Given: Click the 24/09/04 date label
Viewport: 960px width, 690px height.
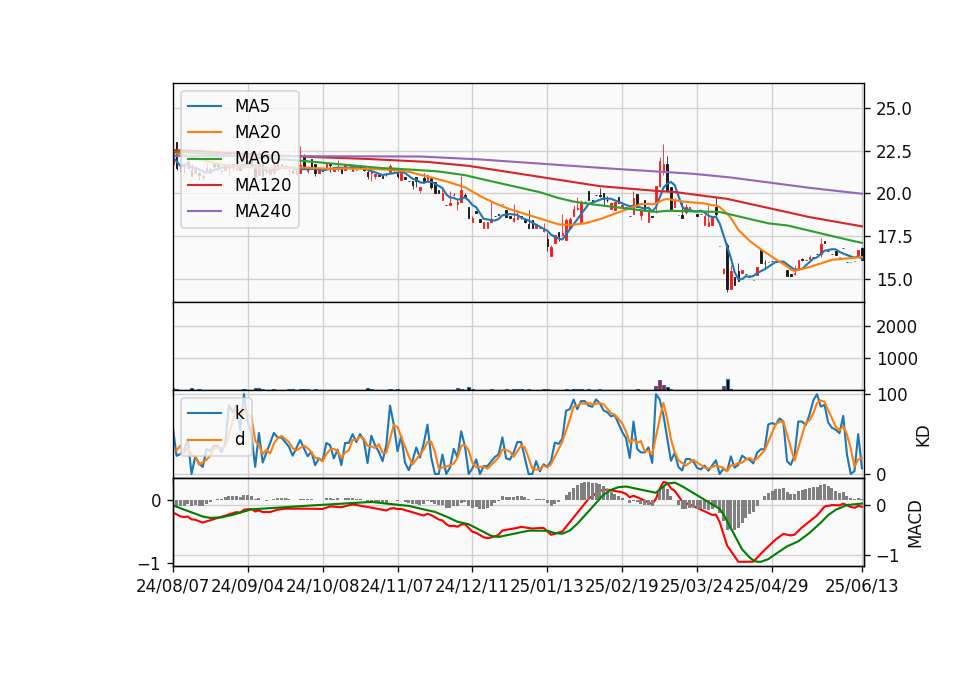Looking at the screenshot, I should pos(247,586).
